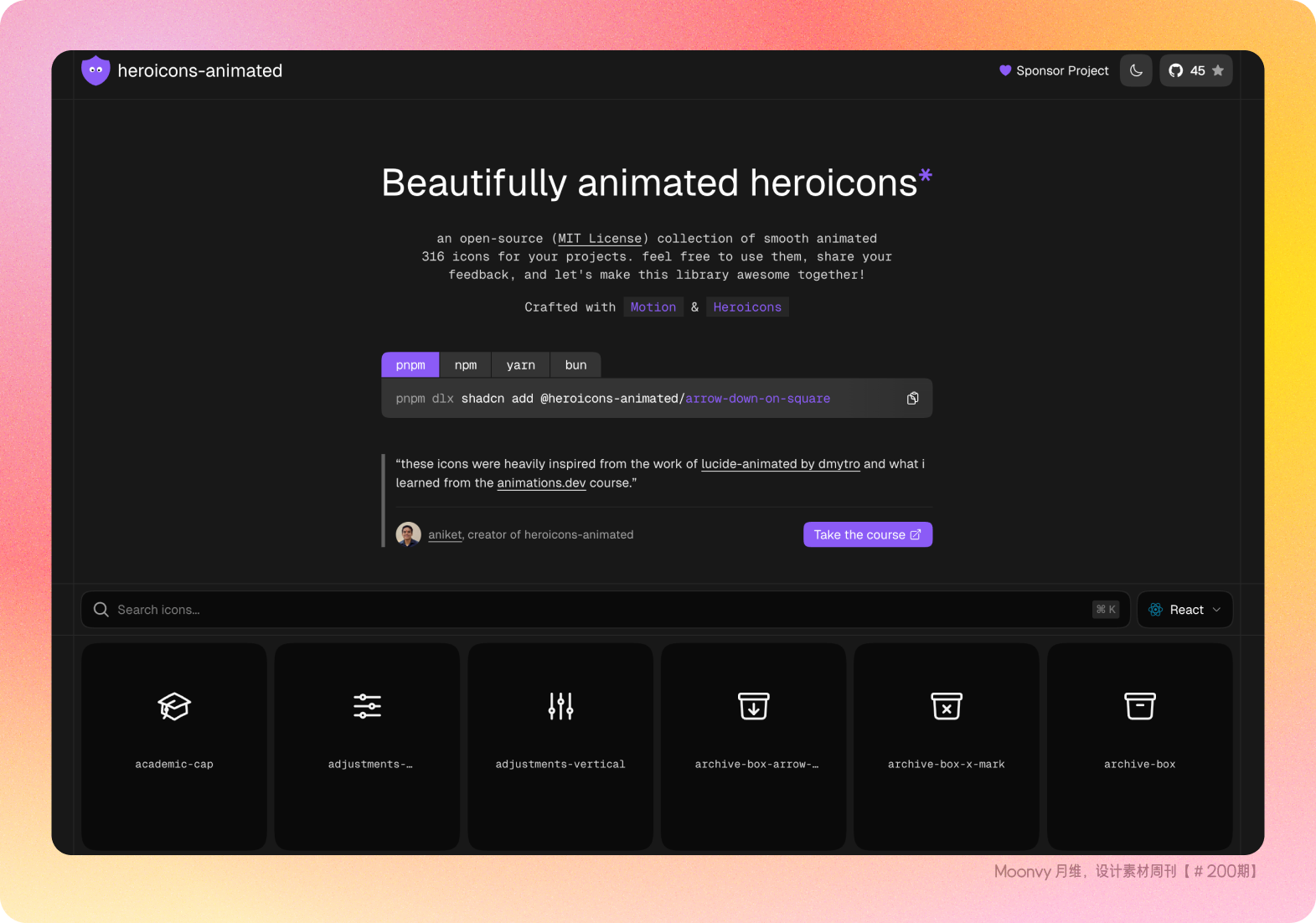
Task: Focus the Search icons input field
Action: [586, 610]
